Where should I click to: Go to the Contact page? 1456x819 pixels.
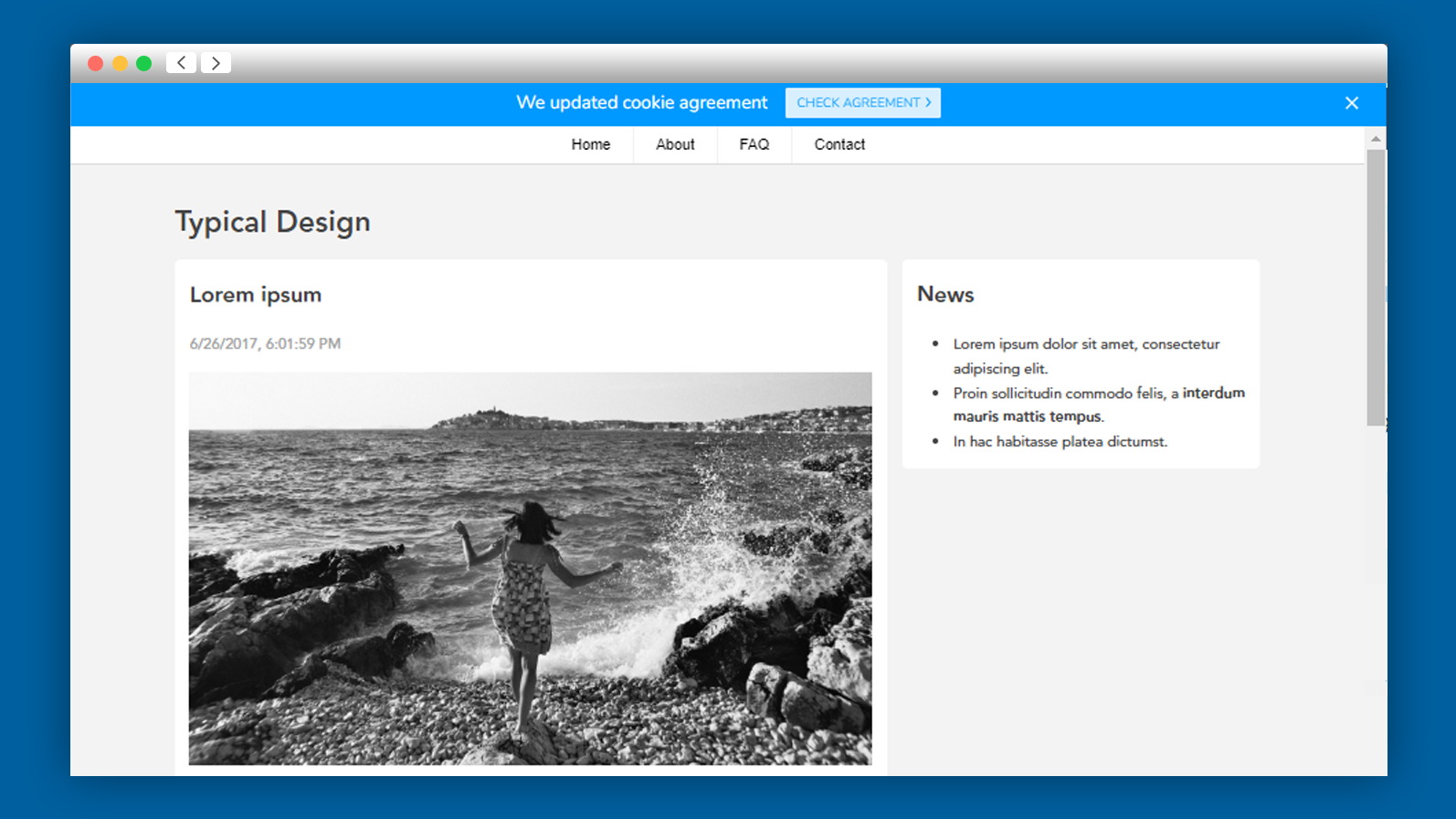pyautogui.click(x=839, y=144)
